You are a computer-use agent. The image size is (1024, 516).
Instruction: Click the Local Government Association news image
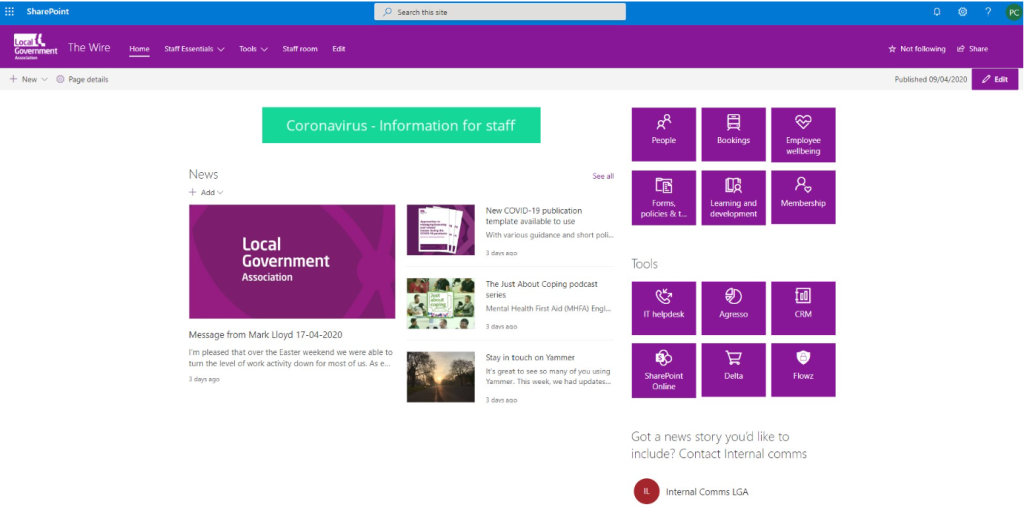pos(292,261)
